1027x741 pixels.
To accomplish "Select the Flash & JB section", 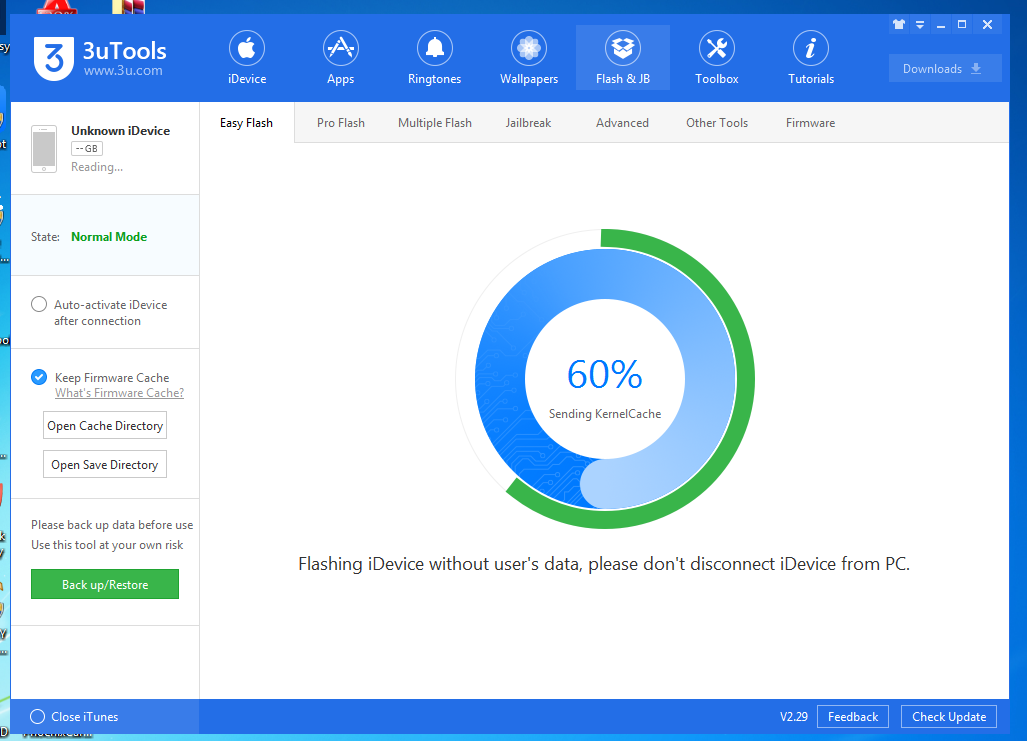I will pyautogui.click(x=623, y=58).
